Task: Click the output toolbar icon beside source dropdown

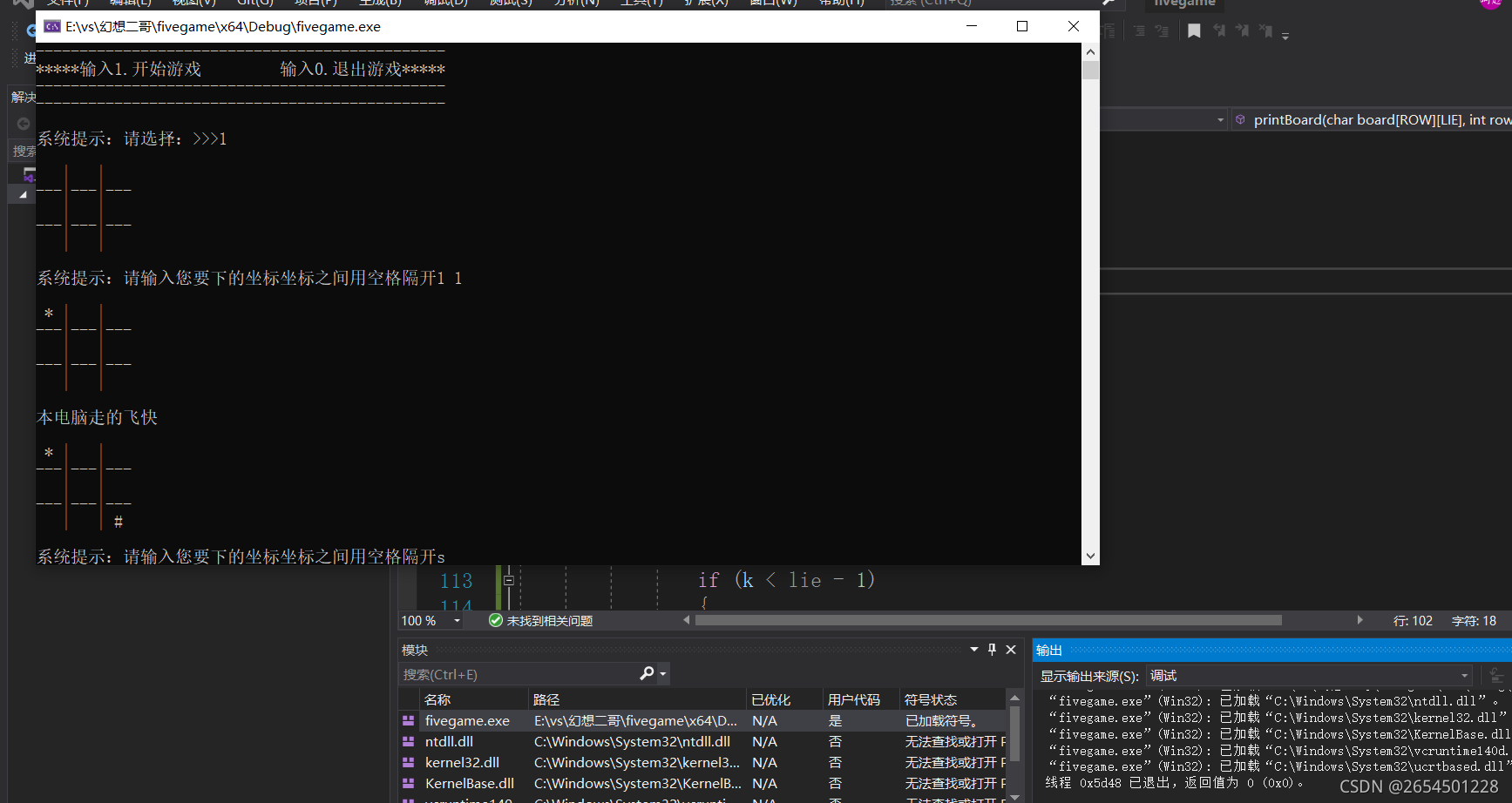Action: click(x=1496, y=676)
